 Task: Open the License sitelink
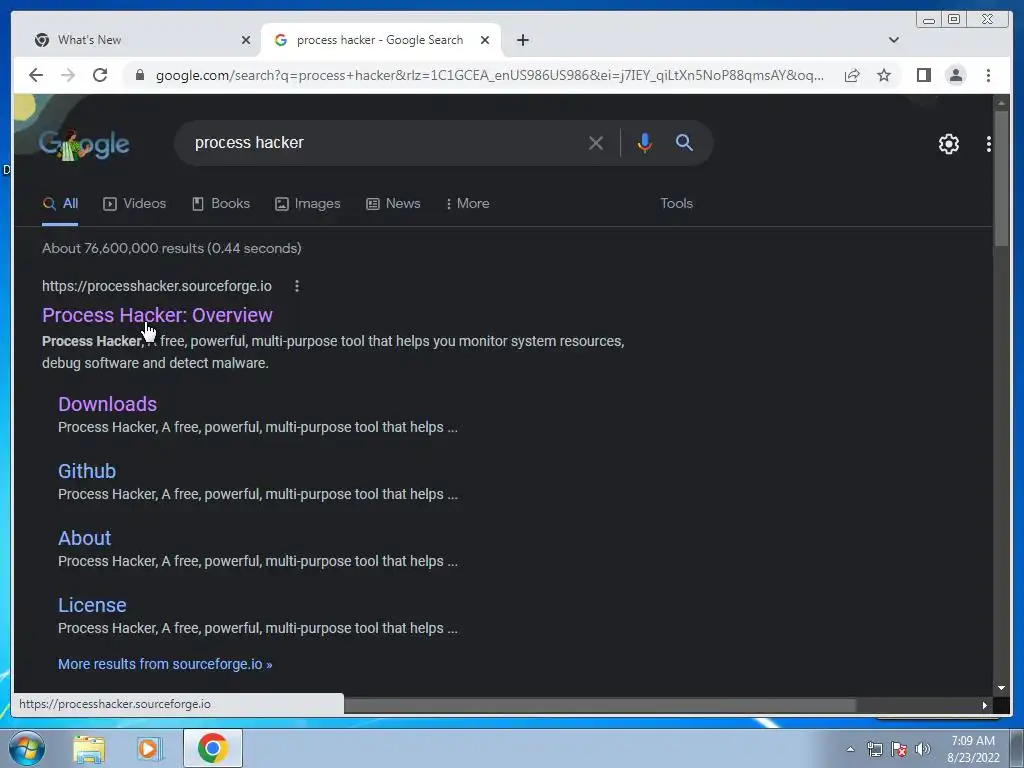pos(92,605)
